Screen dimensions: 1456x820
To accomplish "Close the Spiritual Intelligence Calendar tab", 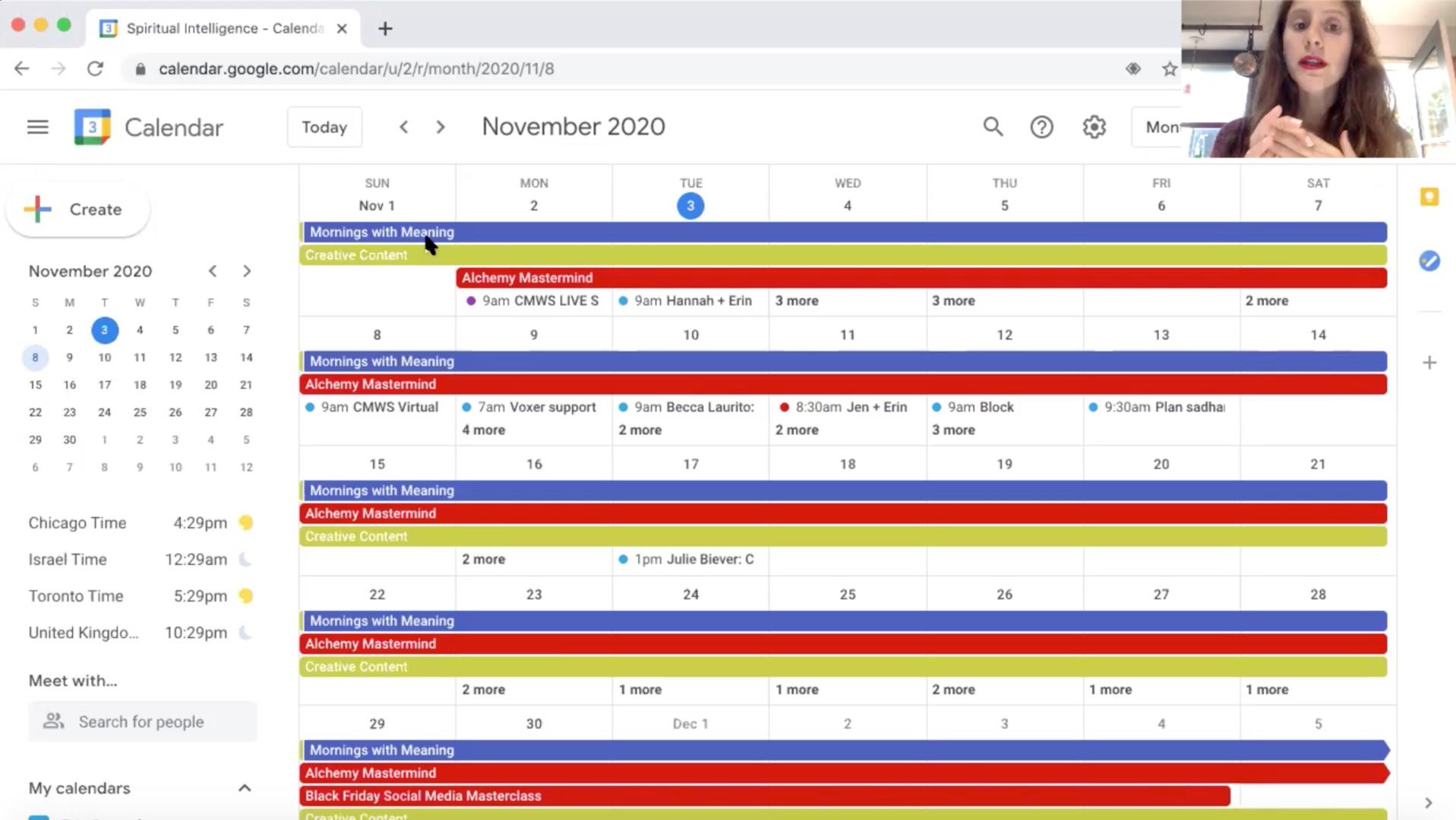I will coord(342,29).
